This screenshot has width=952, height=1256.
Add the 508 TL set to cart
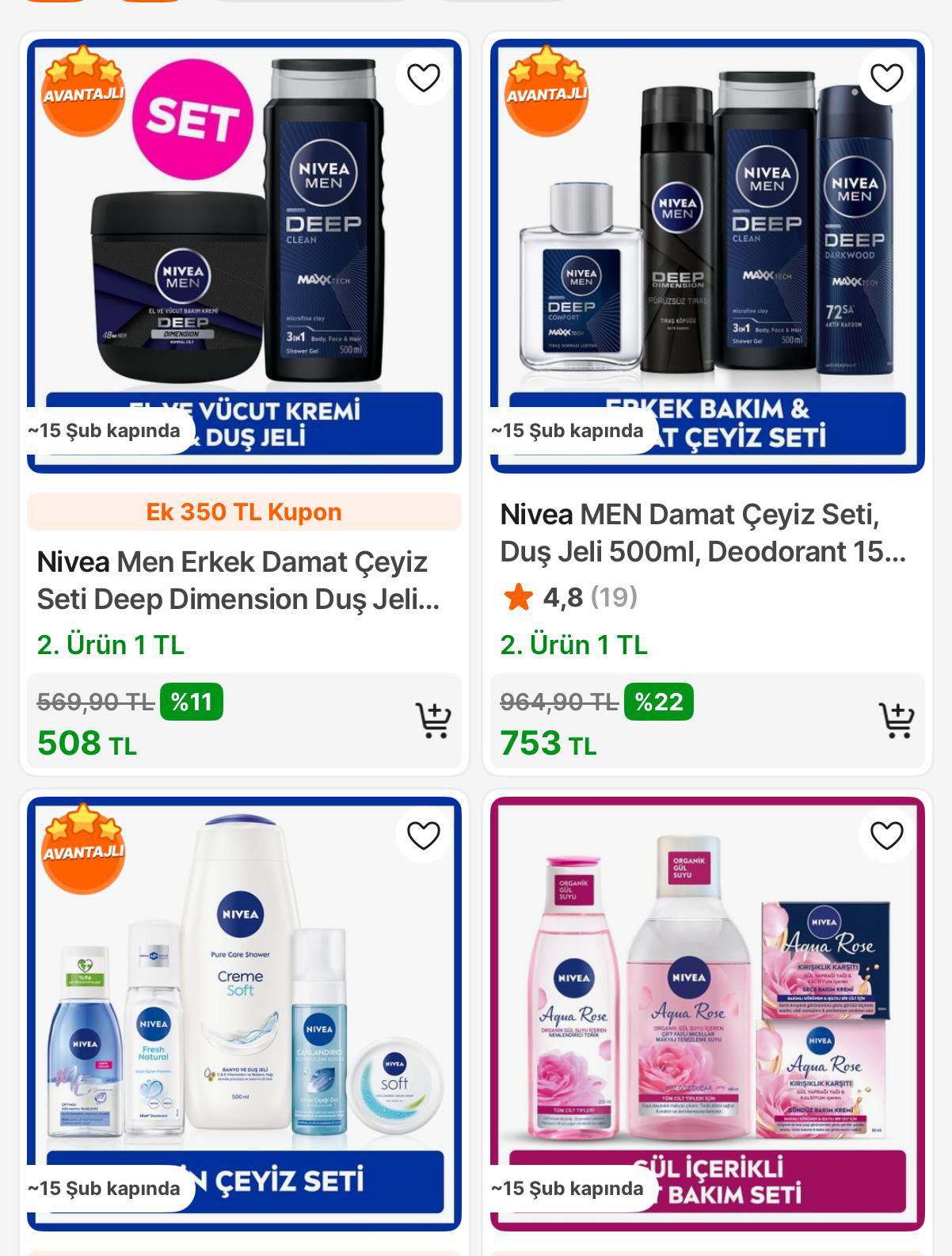tap(433, 721)
